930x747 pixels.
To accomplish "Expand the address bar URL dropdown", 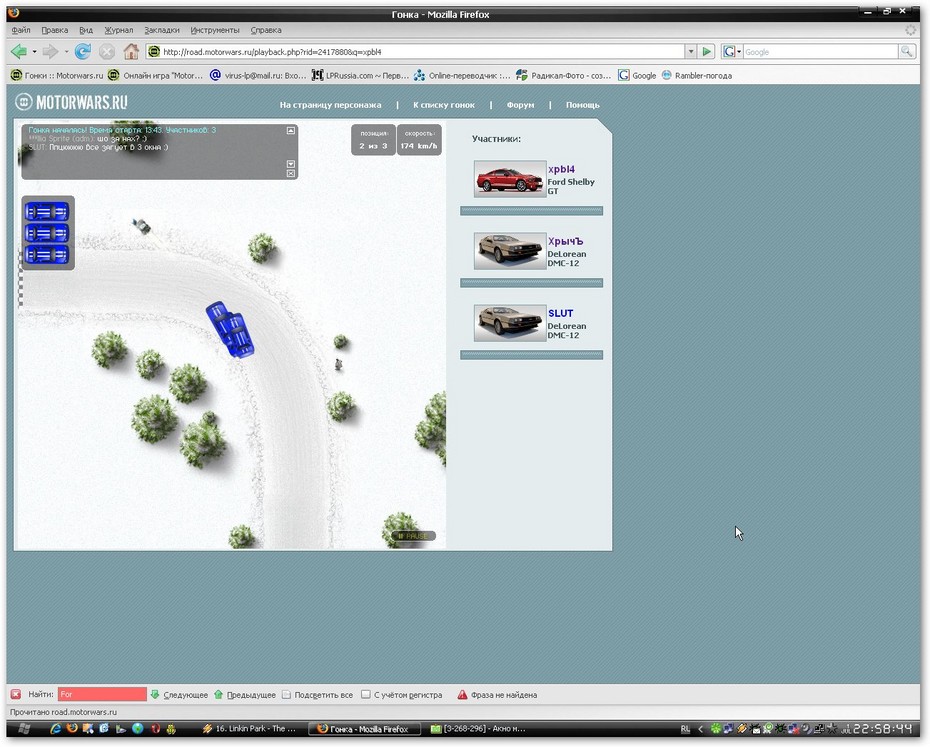I will (690, 52).
